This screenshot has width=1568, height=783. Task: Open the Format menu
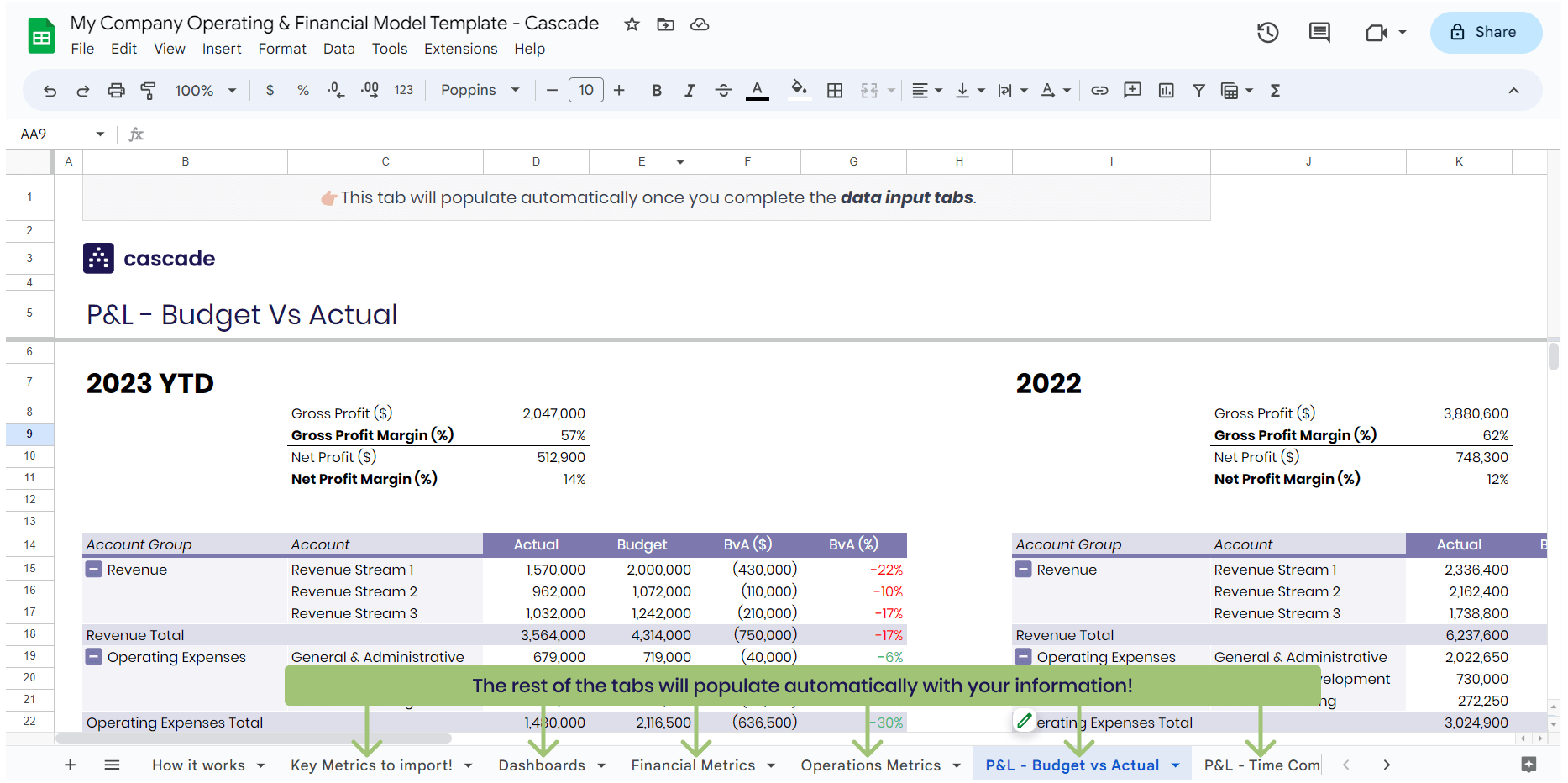tap(282, 49)
